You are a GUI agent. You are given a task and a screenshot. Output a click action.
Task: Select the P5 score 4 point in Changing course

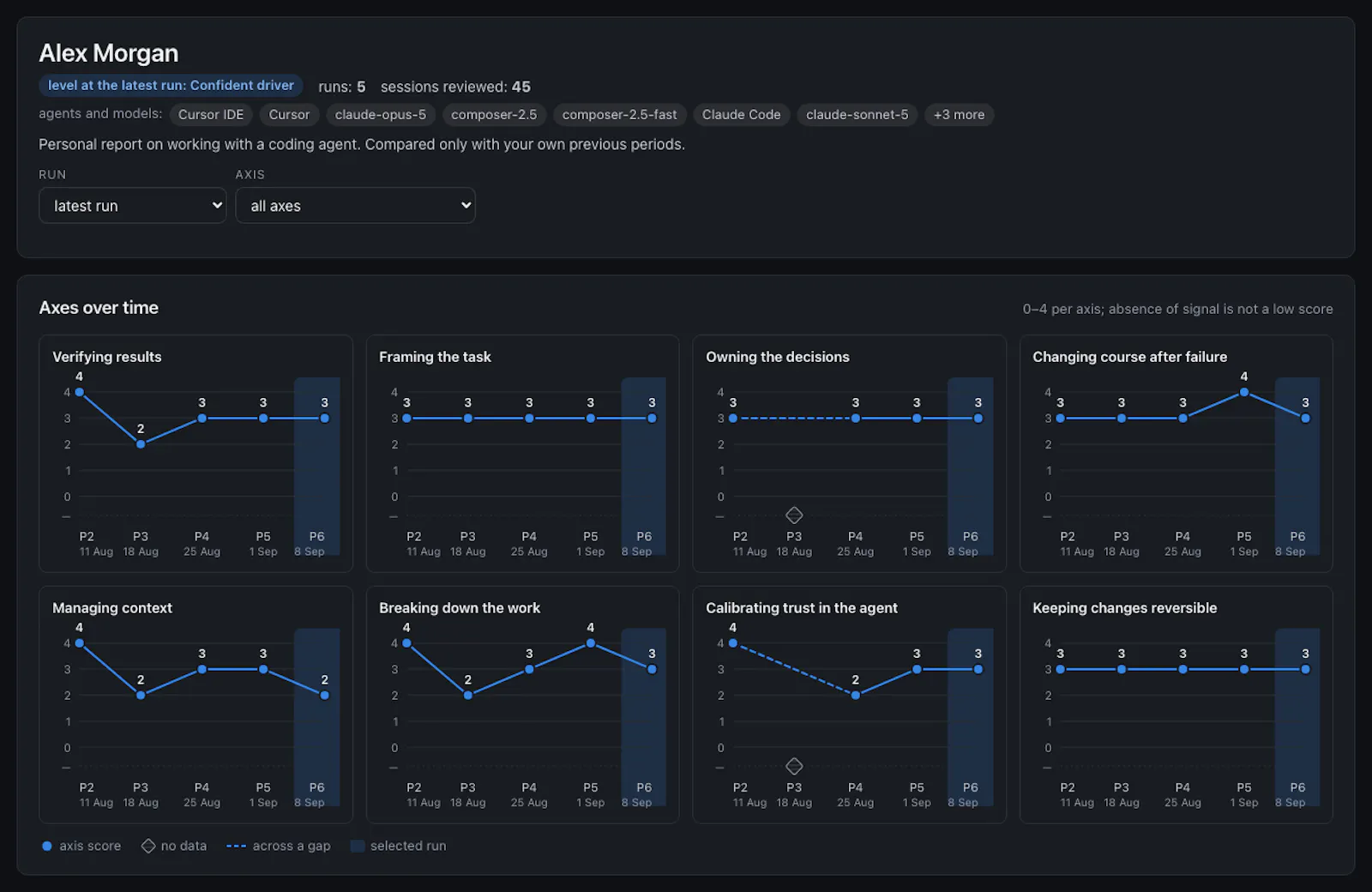(1244, 392)
